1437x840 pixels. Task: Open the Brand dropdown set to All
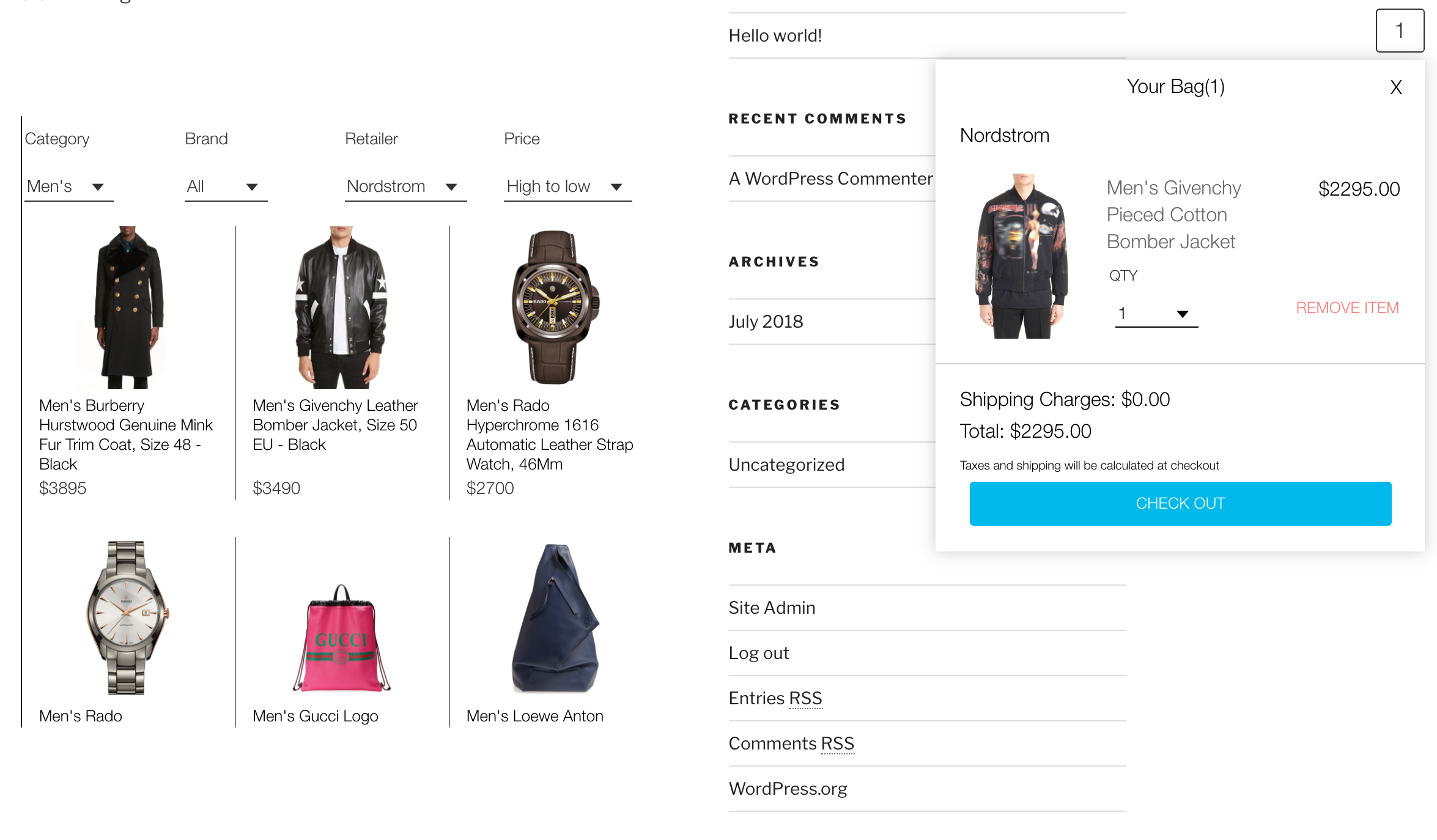click(226, 186)
